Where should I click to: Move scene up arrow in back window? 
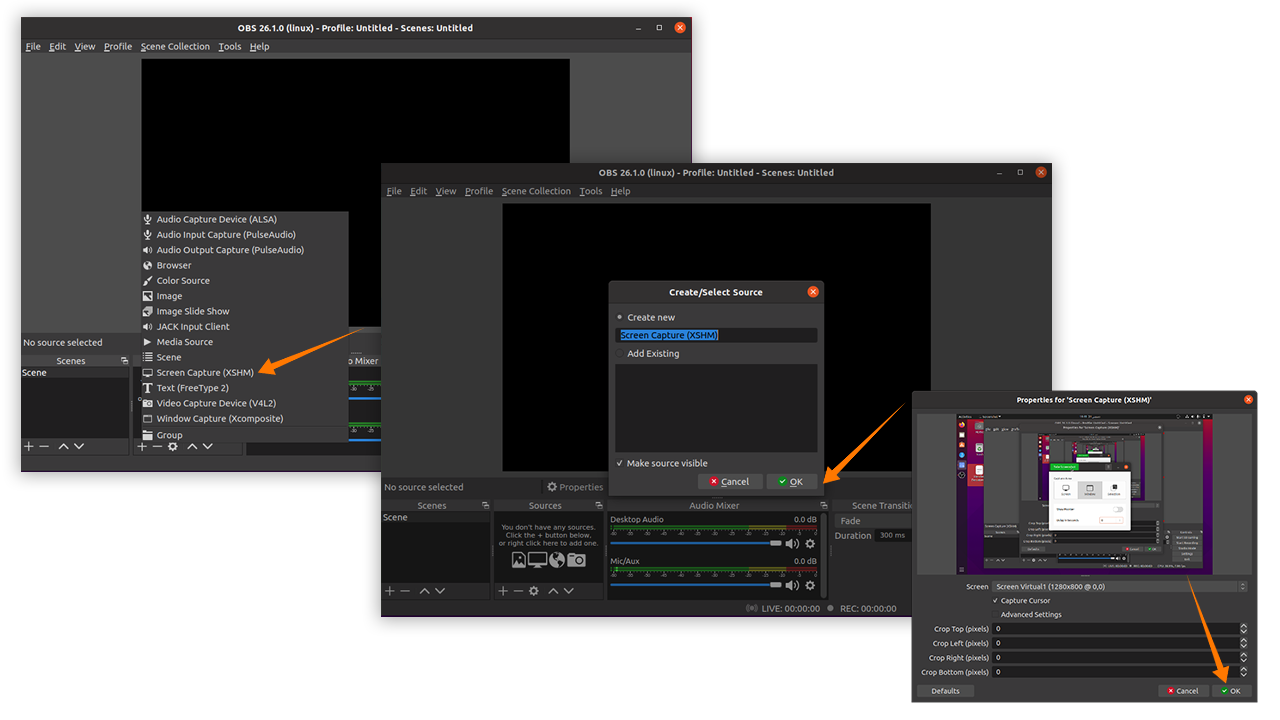tap(63, 446)
